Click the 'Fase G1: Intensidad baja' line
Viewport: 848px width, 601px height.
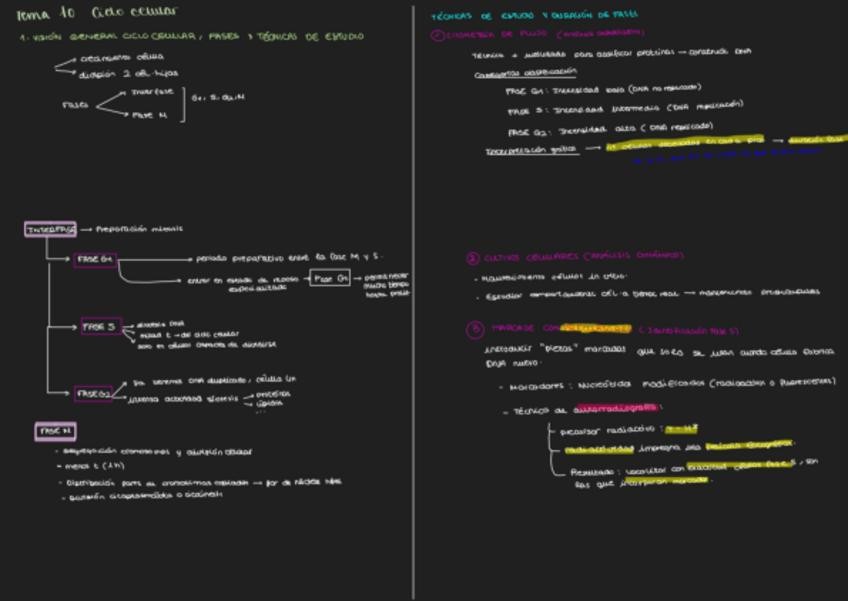click(603, 89)
